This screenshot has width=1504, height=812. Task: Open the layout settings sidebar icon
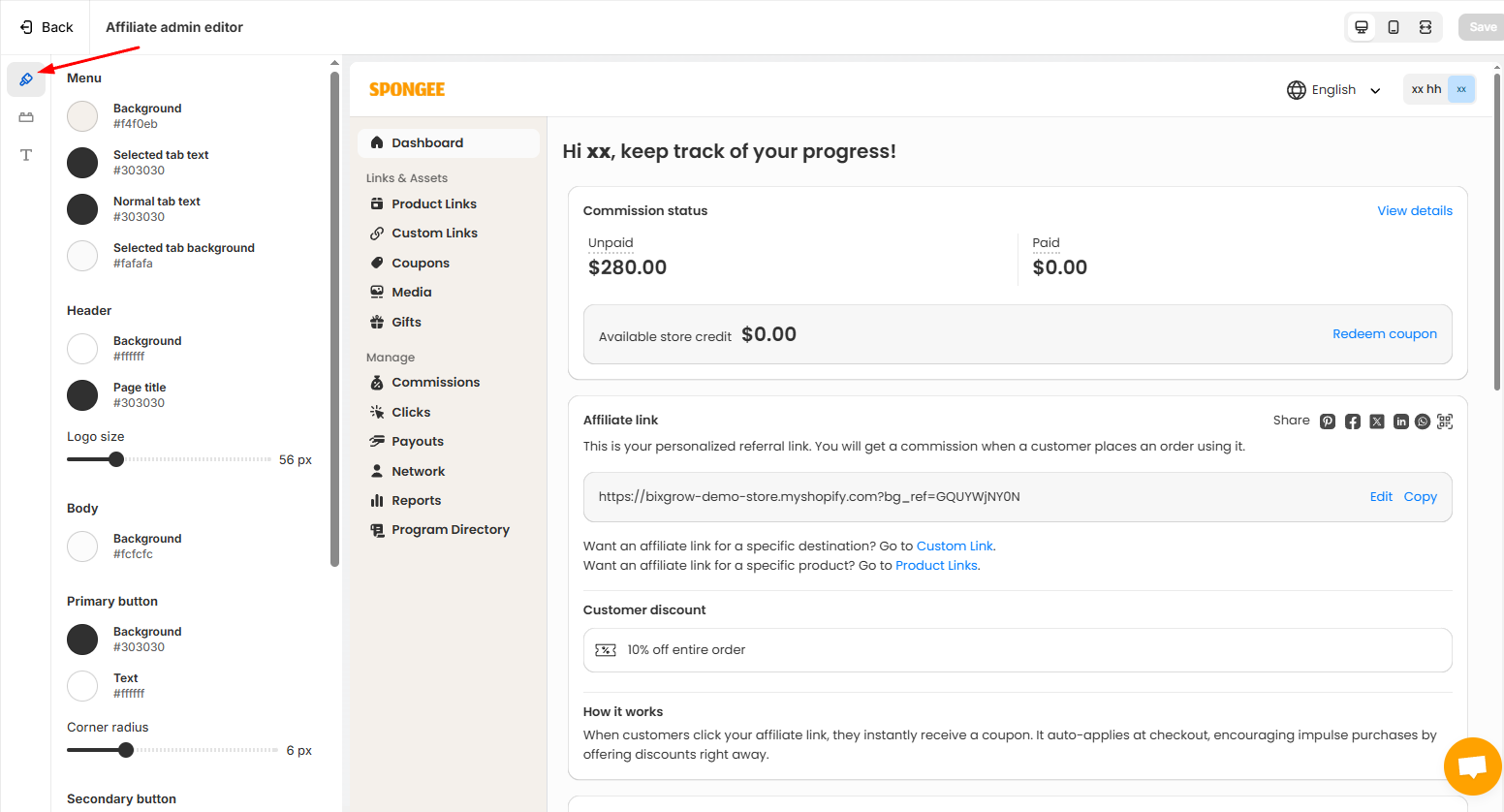[x=26, y=117]
